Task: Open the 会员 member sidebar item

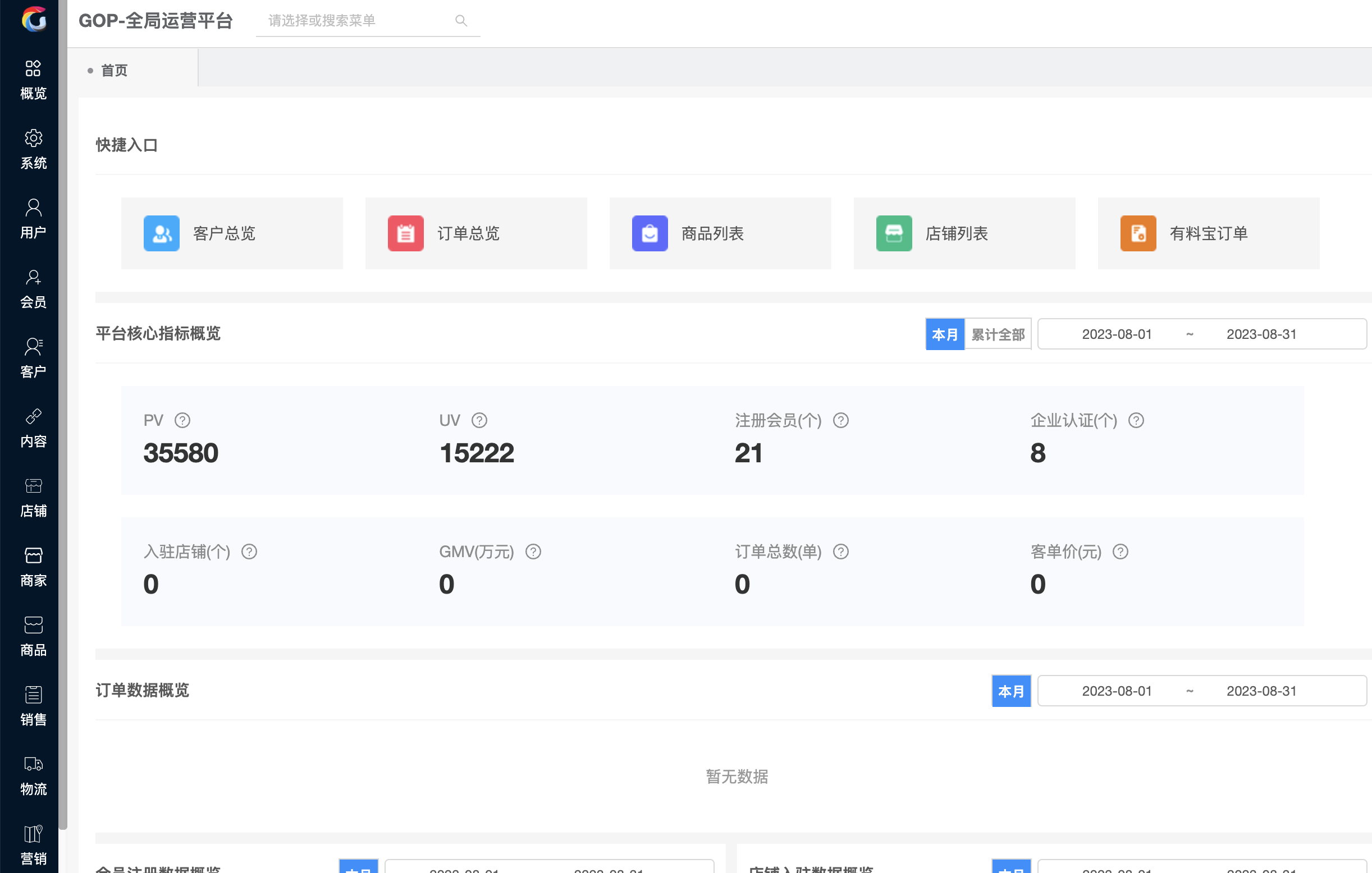Action: tap(33, 289)
